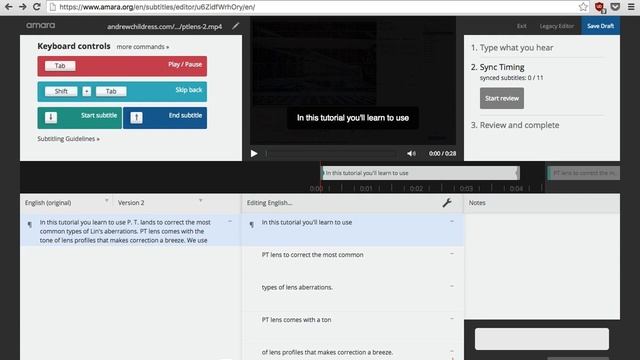The height and width of the screenshot is (360, 640).
Task: Click the Shift + Tab Skip back control
Action: (122, 92)
